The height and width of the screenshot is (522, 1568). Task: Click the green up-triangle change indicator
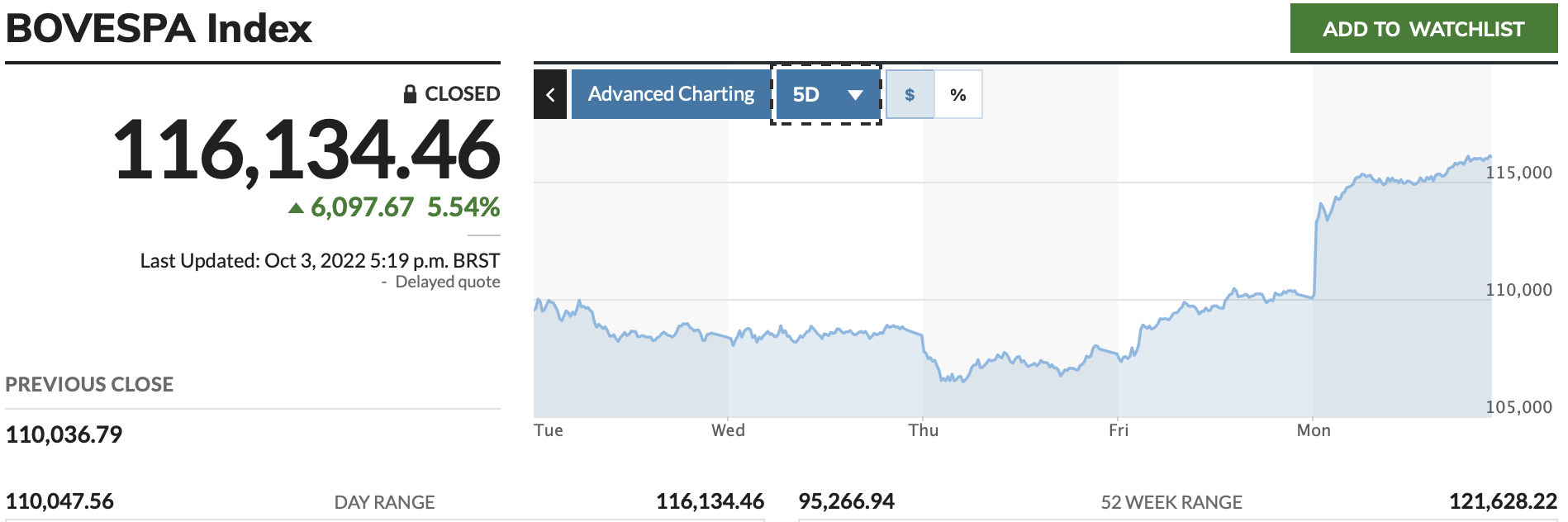[x=296, y=208]
